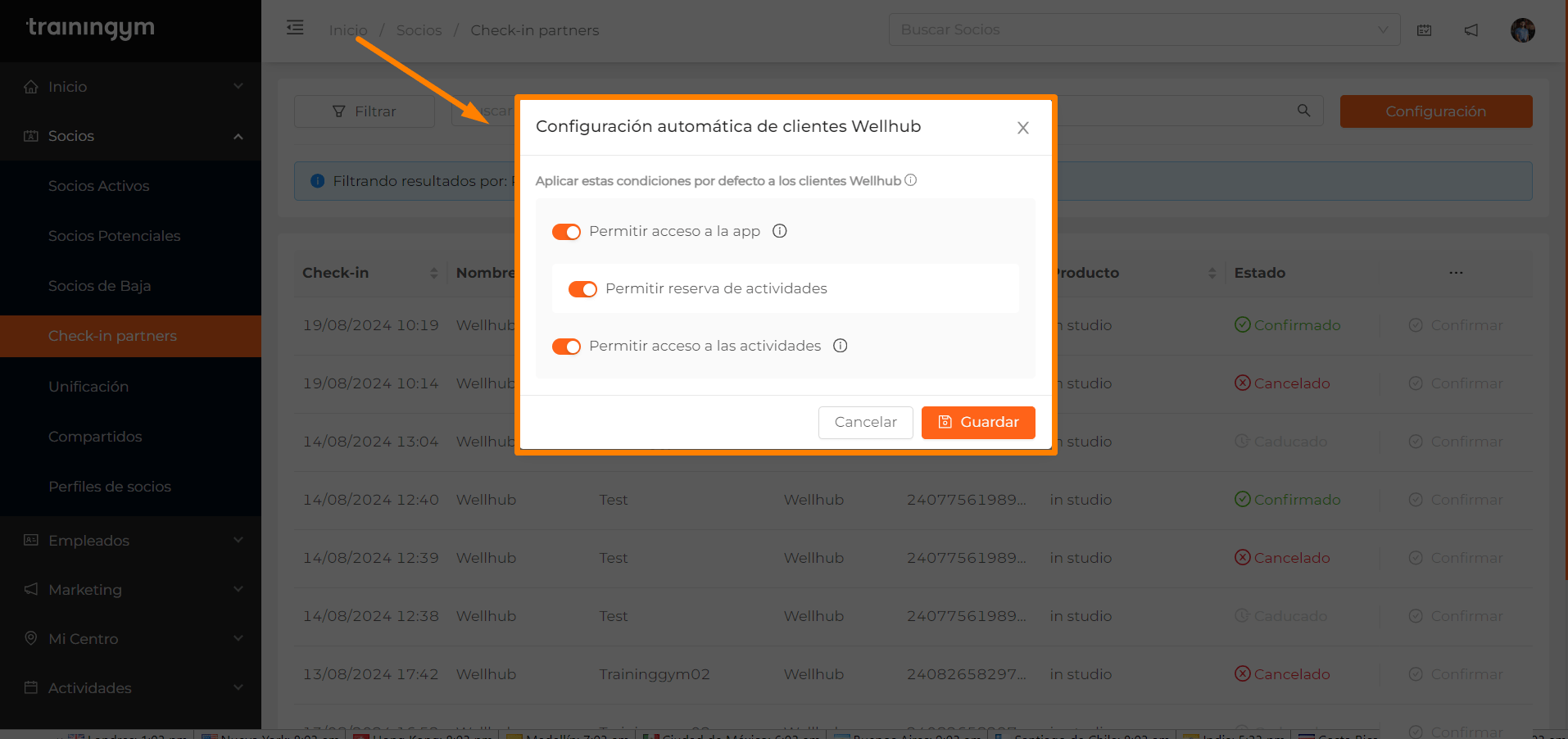Open the Buscar Socios search dropdown

point(1144,29)
